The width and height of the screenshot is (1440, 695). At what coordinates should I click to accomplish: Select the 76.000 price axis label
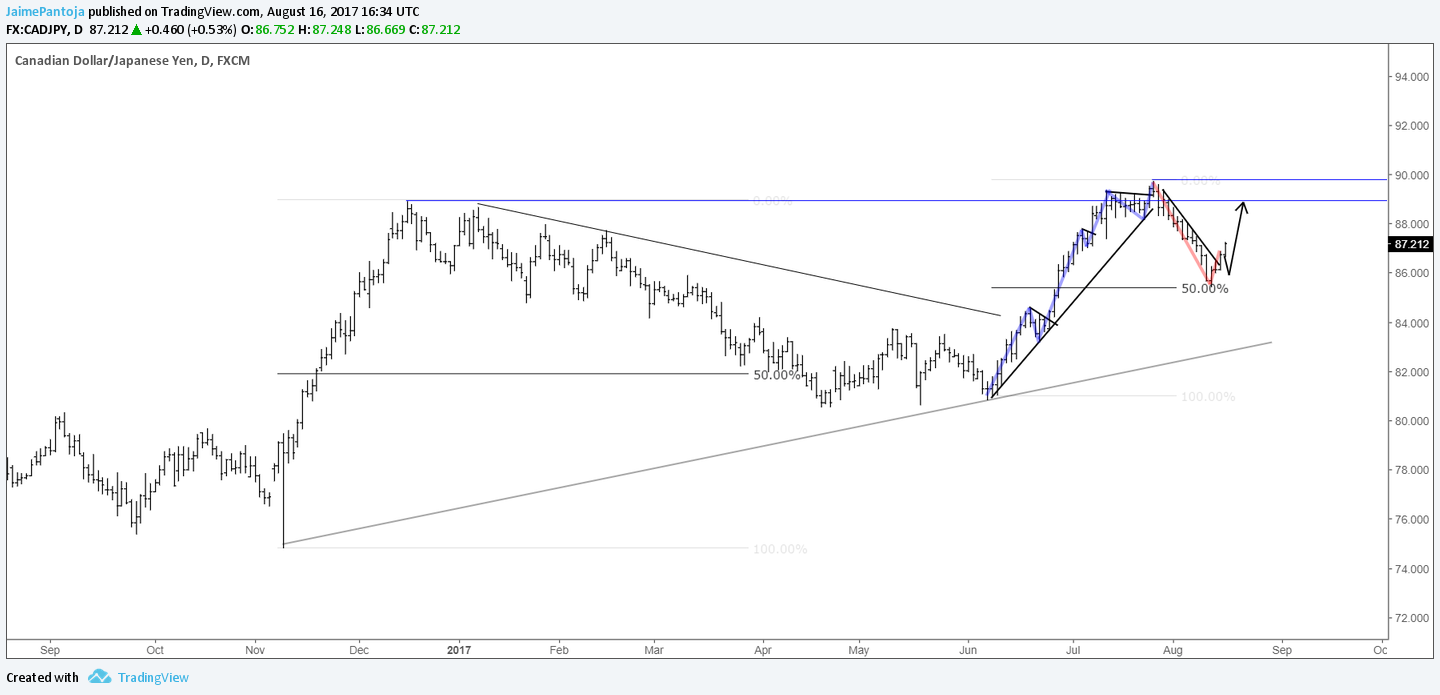[1412, 520]
